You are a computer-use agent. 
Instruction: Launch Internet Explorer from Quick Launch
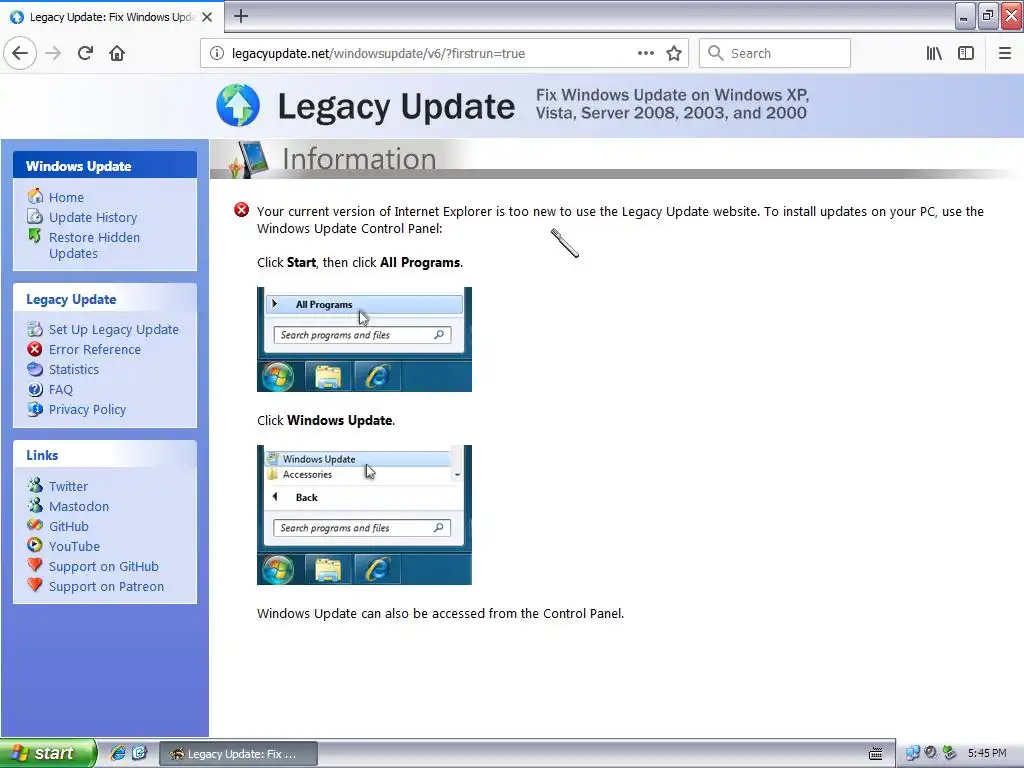118,753
